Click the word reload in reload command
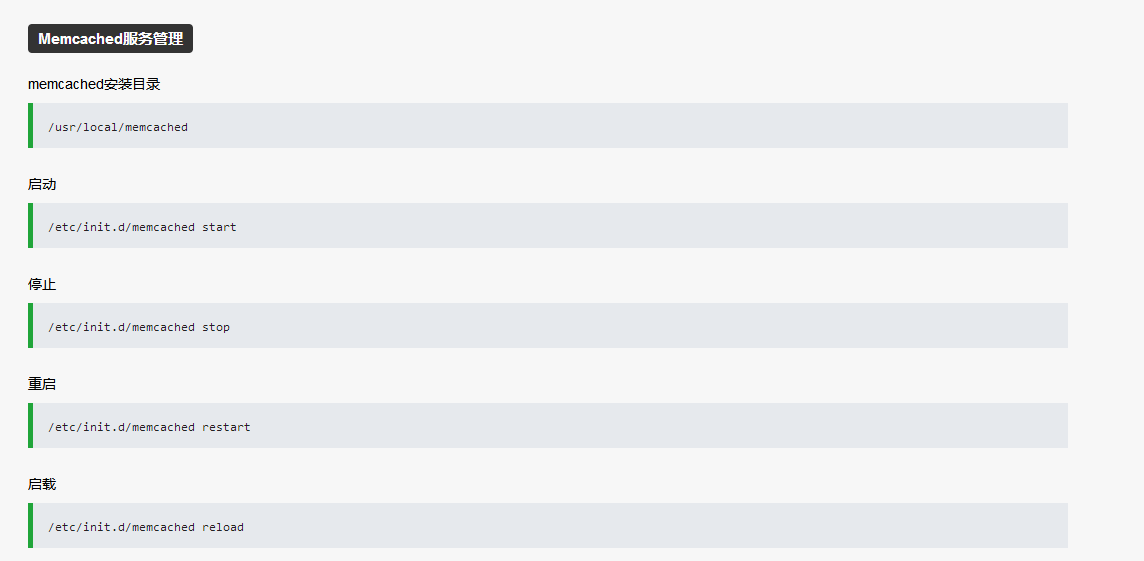 [x=223, y=527]
